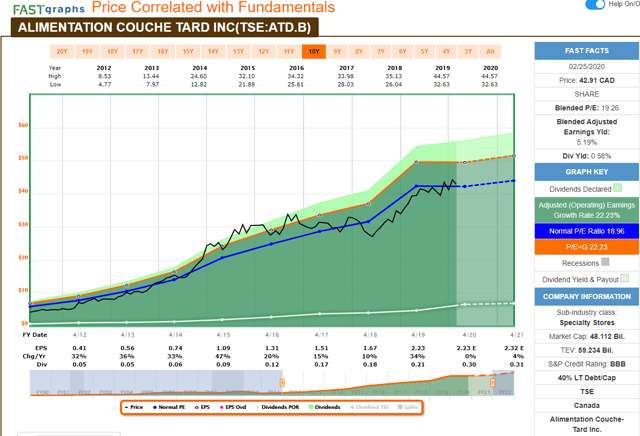640x436 pixels.
Task: Choose the 12Y time range
Action: click(x=264, y=51)
